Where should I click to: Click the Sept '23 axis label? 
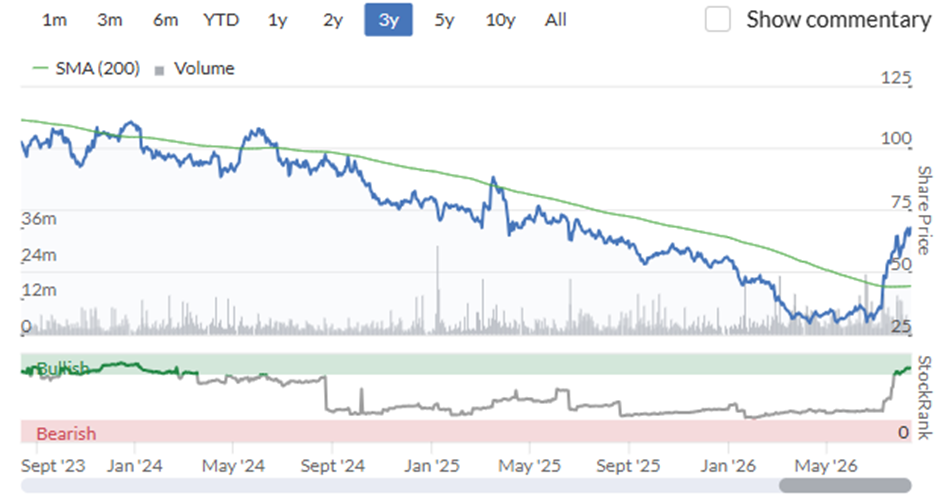(53, 466)
